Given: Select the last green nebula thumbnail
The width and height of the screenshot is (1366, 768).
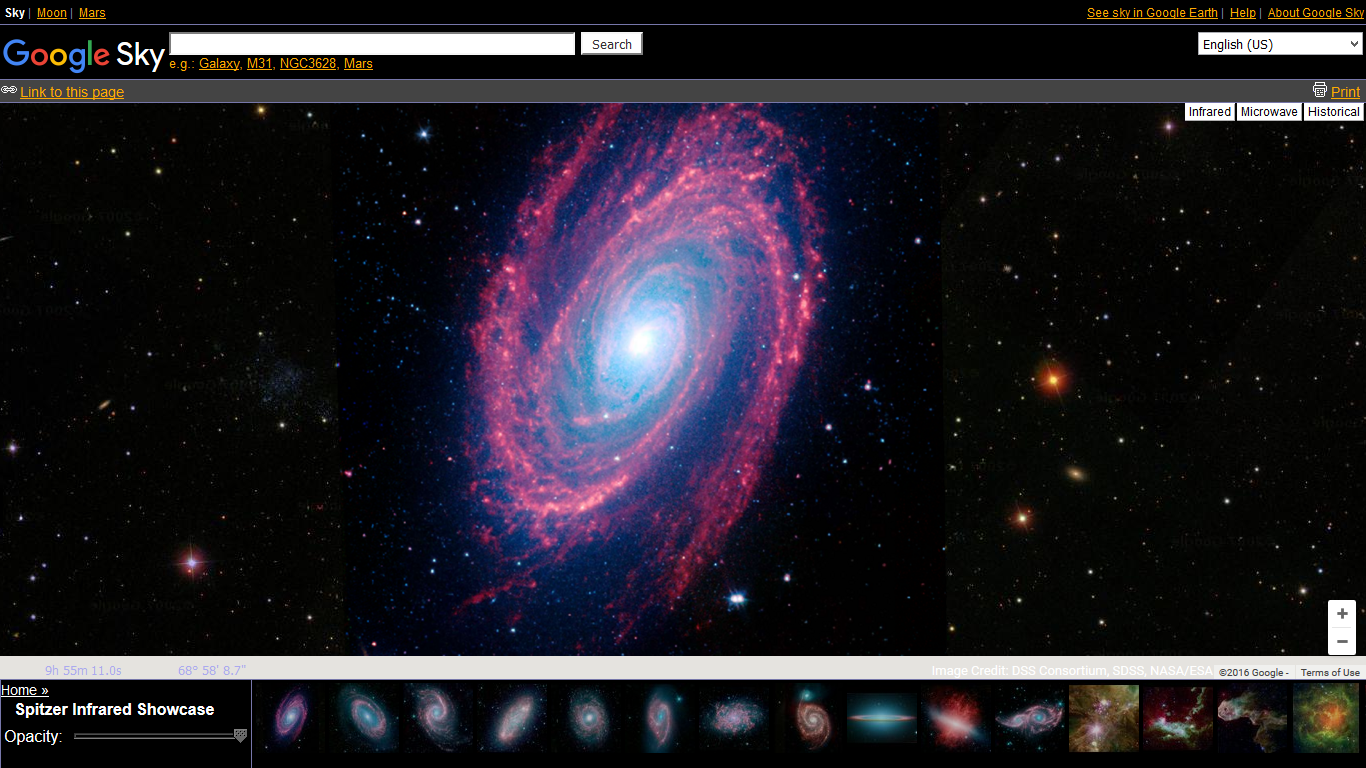Looking at the screenshot, I should click(1325, 717).
